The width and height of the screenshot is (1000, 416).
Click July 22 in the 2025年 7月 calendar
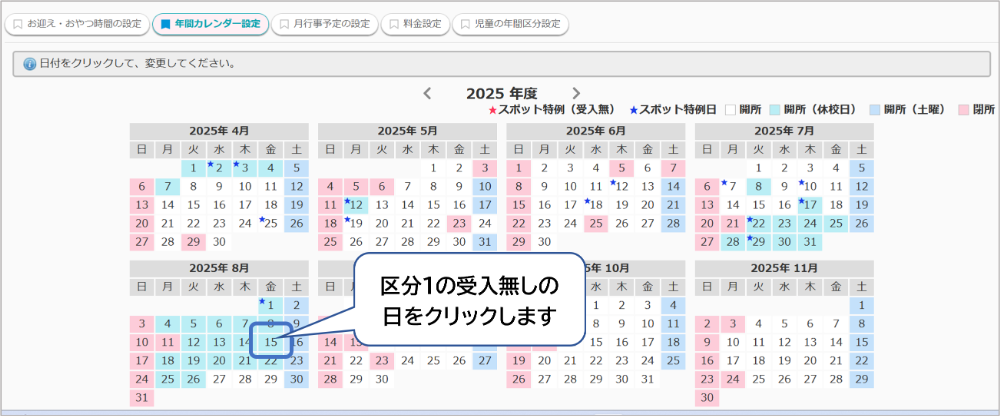(x=758, y=223)
